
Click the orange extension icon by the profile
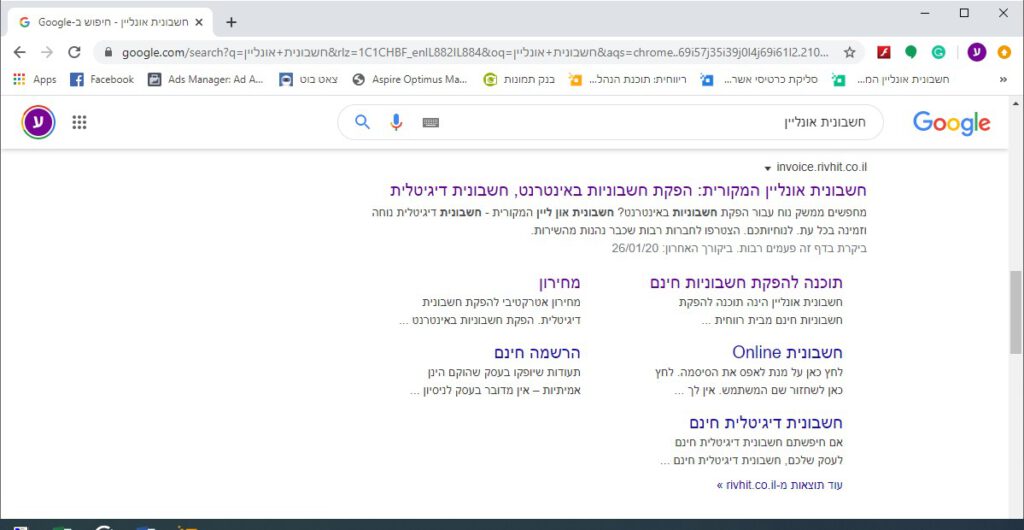coord(1004,52)
